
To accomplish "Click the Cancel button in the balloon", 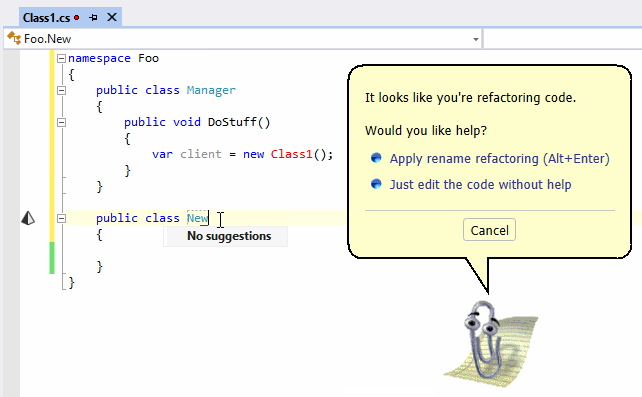I will point(489,230).
